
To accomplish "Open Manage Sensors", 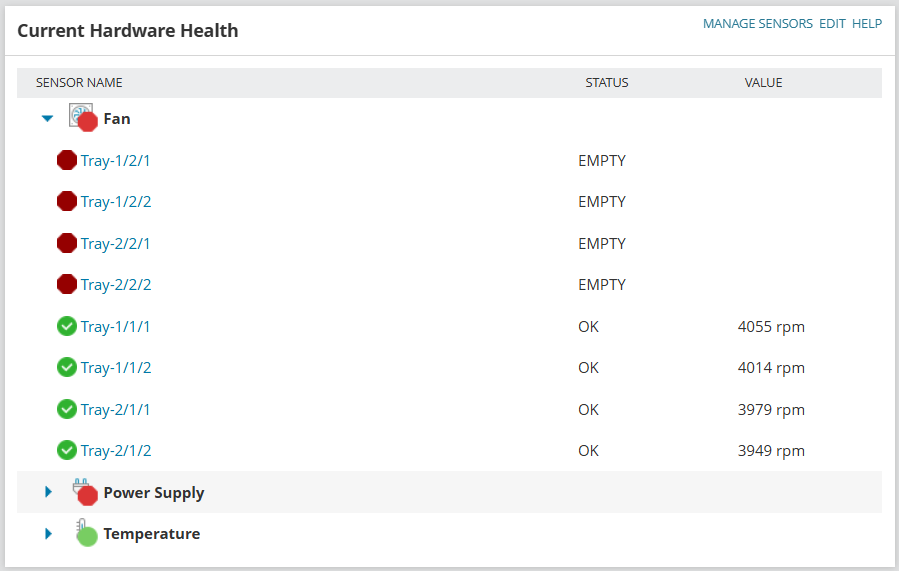I will (757, 23).
